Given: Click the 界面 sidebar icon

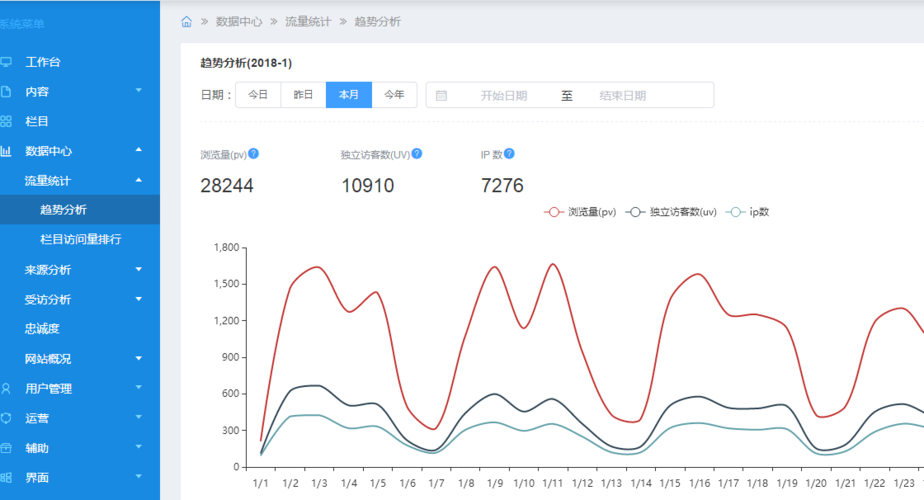Looking at the screenshot, I should [x=6, y=478].
